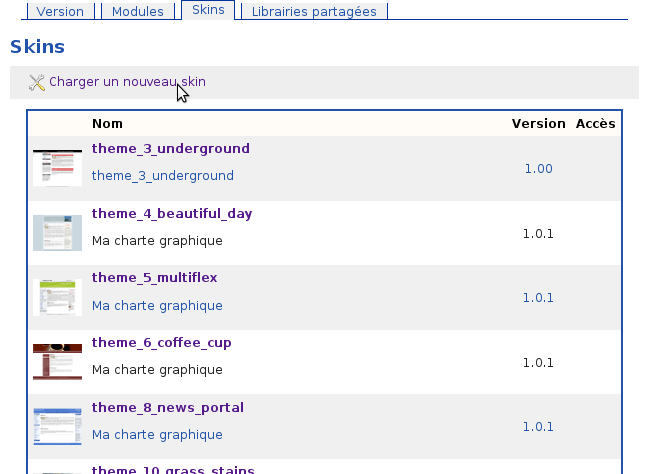Click the theme_3_underground preview thumbnail
This screenshot has width=647, height=474.
pyautogui.click(x=57, y=167)
